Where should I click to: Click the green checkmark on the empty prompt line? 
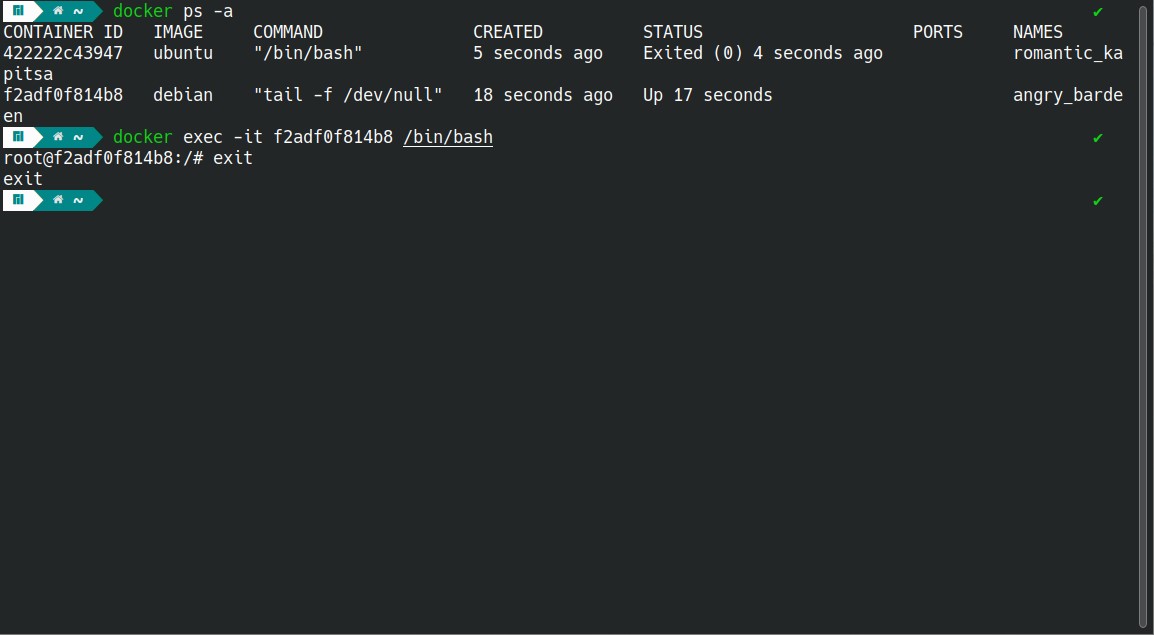[1098, 200]
